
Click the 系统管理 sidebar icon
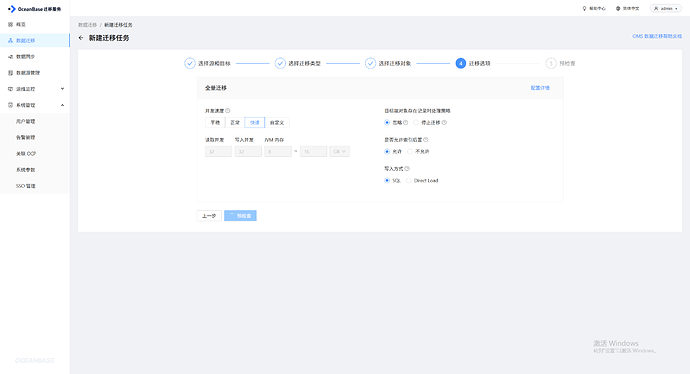pyautogui.click(x=11, y=105)
